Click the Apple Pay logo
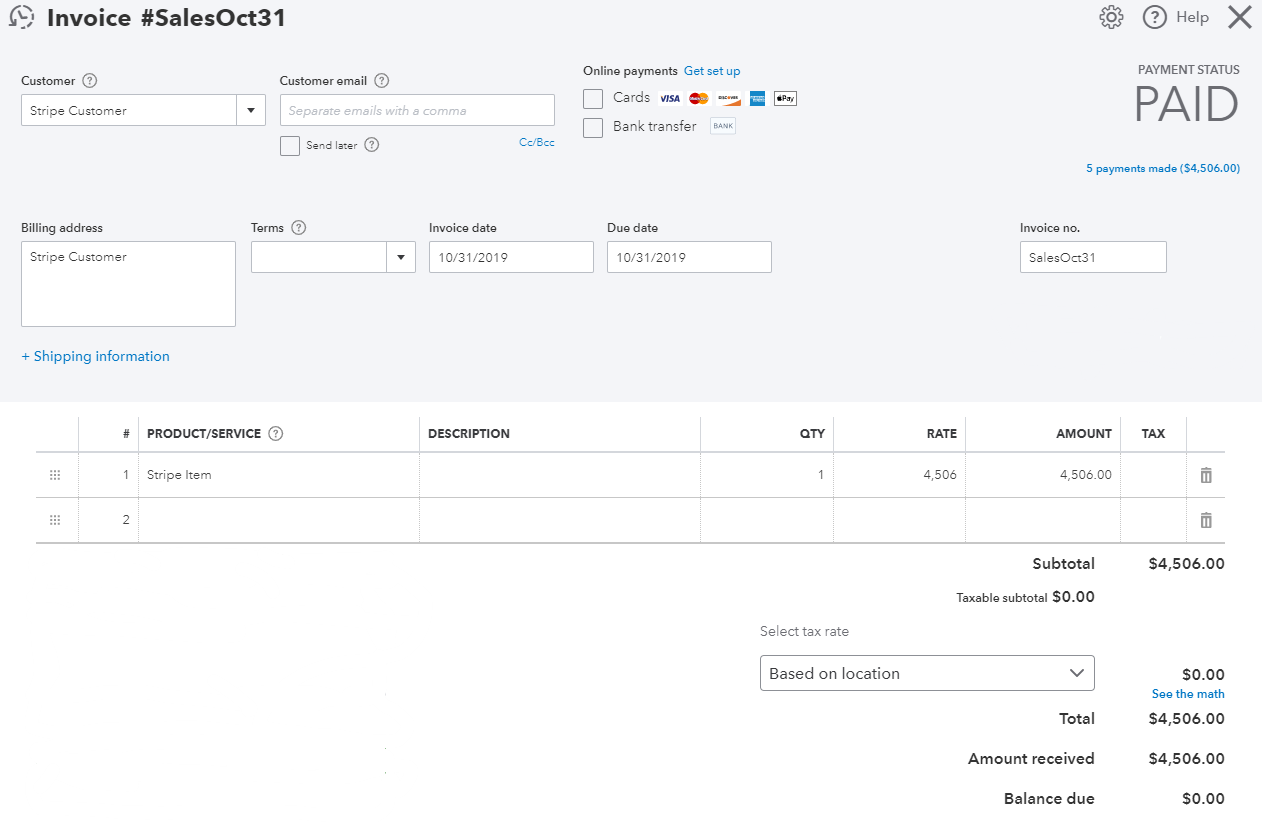Screen dimensions: 1262x833 pos(785,98)
